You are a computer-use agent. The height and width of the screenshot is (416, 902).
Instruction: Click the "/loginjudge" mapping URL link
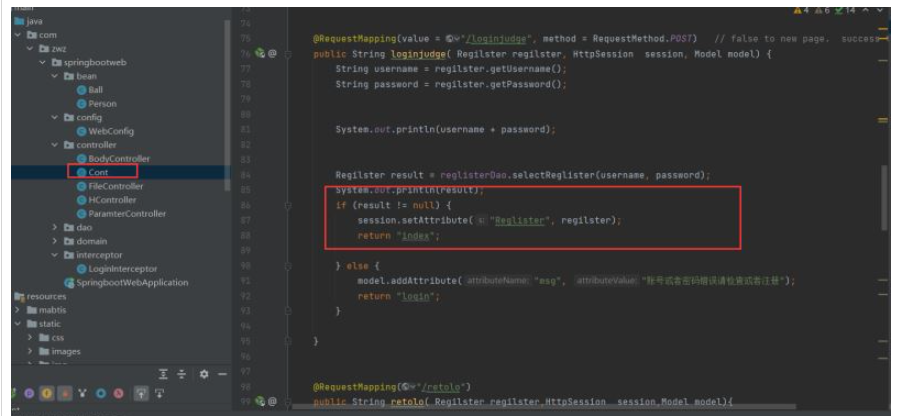tap(496, 39)
